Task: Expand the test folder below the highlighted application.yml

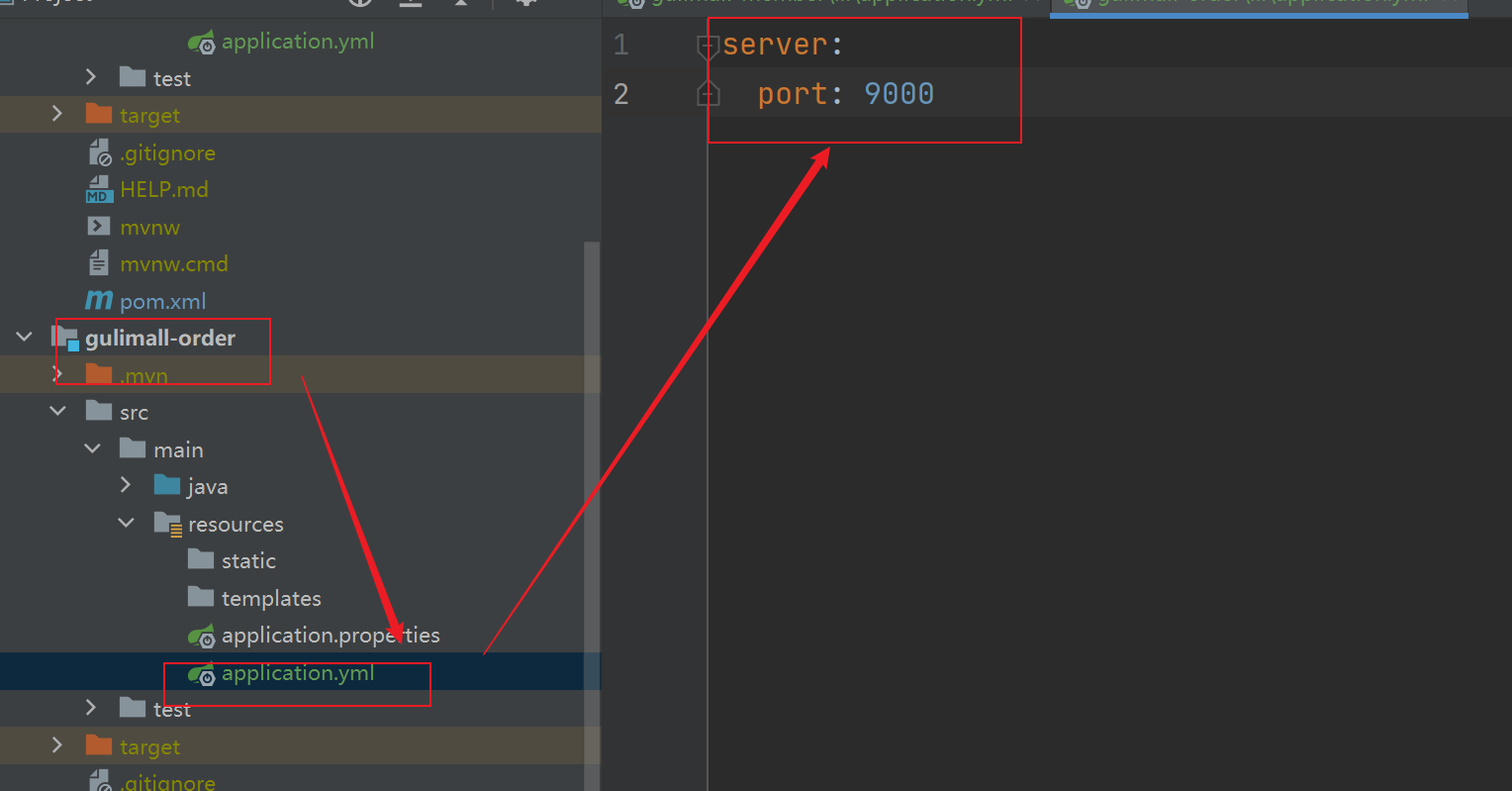Action: [91, 708]
